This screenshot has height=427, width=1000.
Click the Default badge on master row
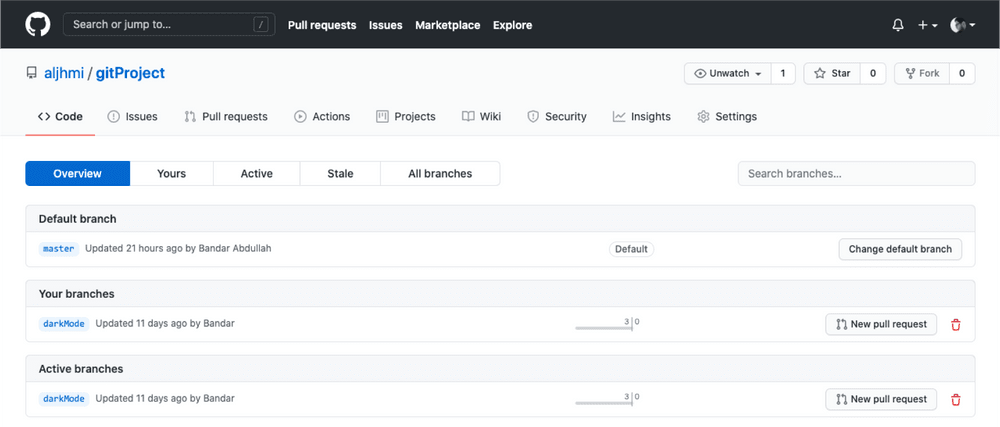(x=631, y=249)
